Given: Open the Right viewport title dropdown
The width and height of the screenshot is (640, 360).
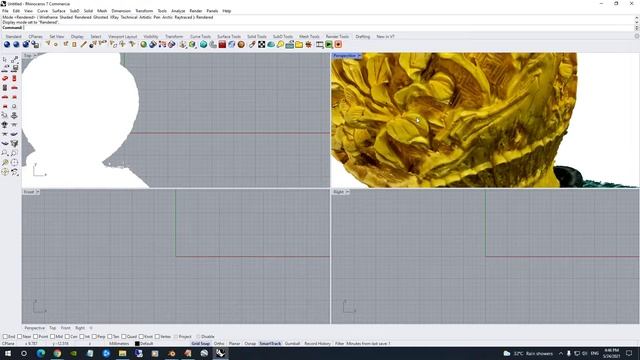Looking at the screenshot, I should pos(347,192).
